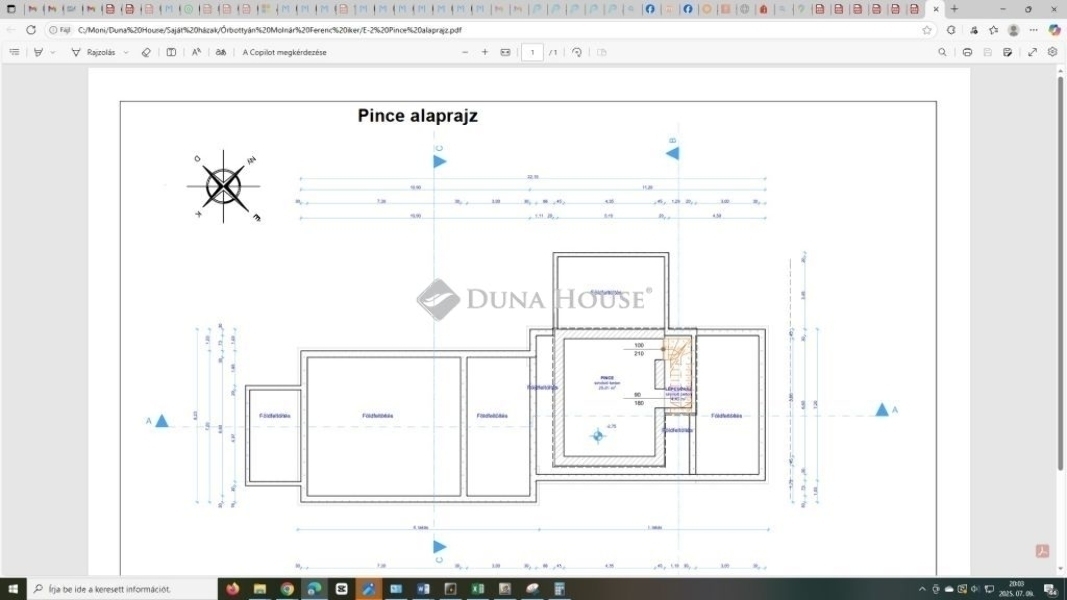Reload the page
The width and height of the screenshot is (1067, 600).
point(31,30)
